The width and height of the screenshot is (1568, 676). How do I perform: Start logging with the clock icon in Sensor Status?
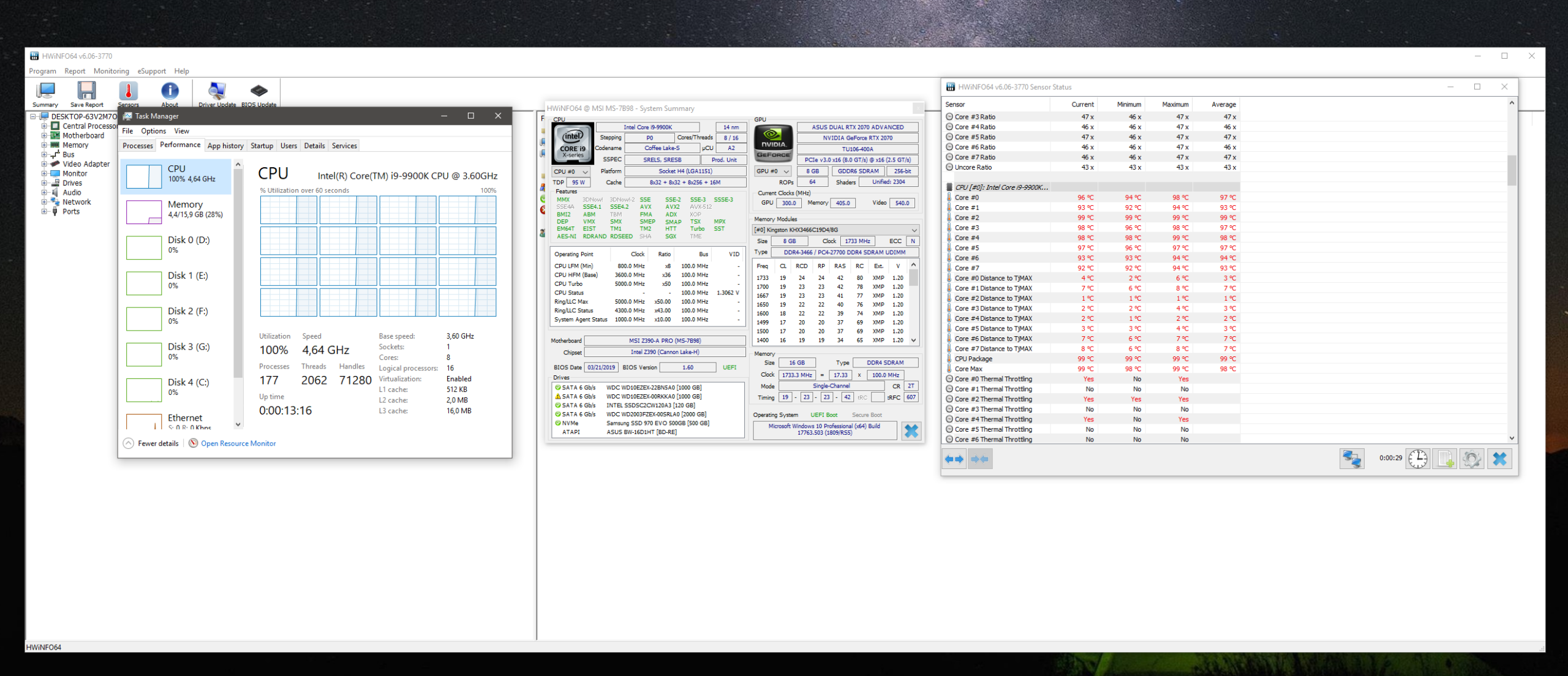[1417, 458]
